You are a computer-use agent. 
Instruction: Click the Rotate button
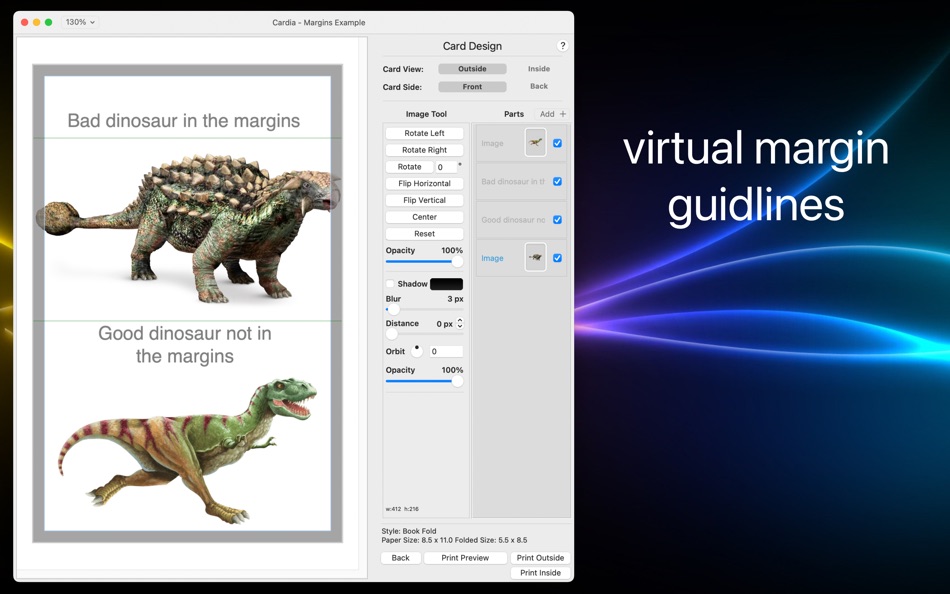point(410,167)
